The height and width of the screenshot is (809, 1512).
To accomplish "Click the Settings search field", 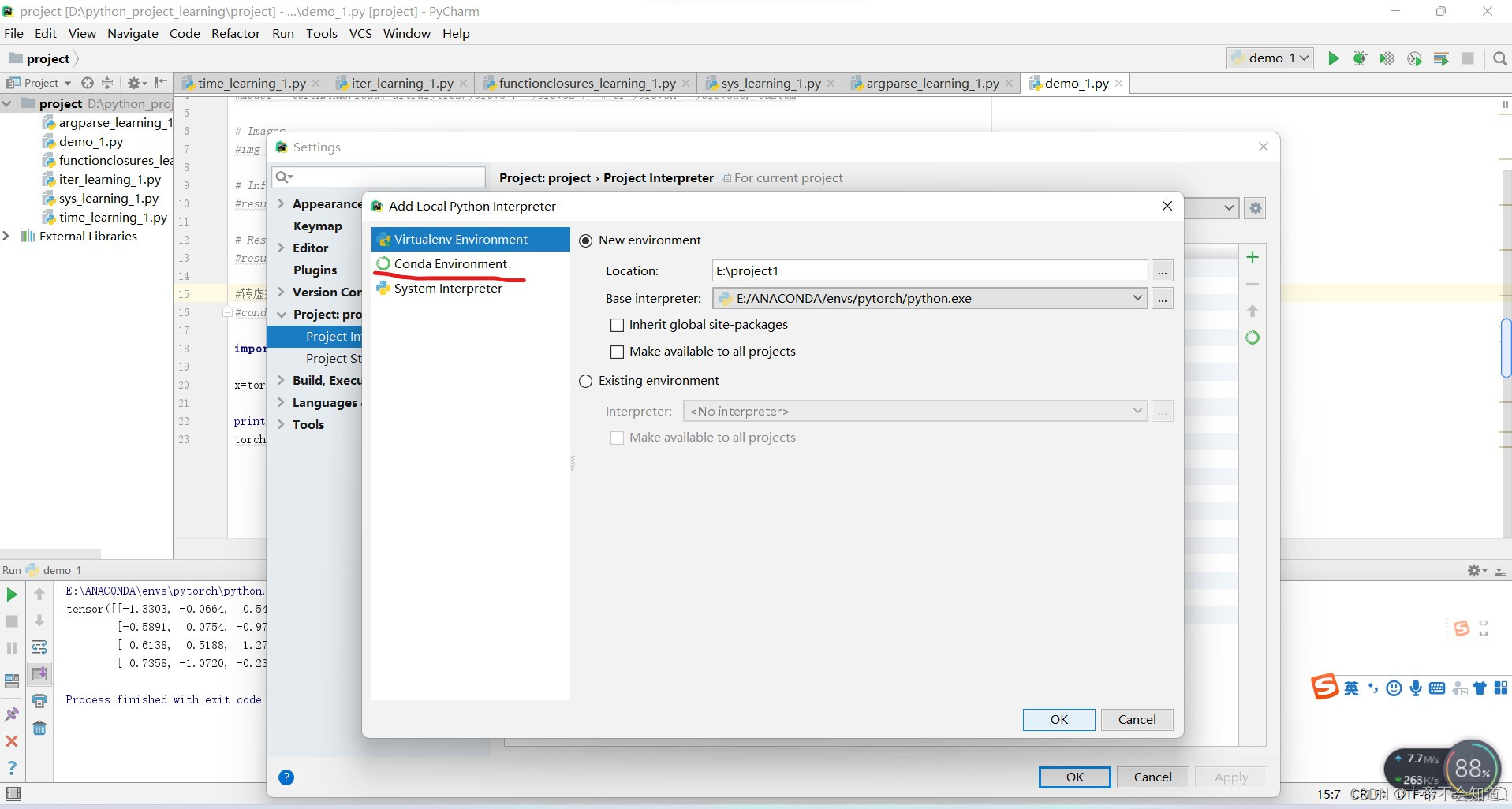I will pyautogui.click(x=379, y=177).
